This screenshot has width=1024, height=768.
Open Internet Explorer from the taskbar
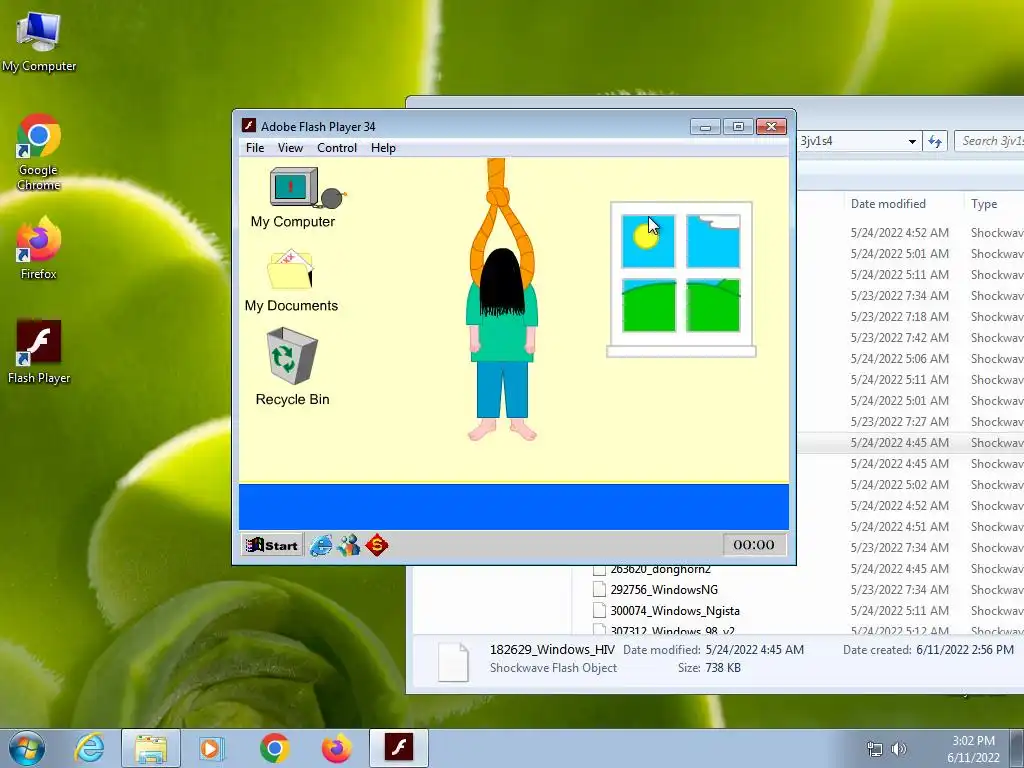coord(89,748)
